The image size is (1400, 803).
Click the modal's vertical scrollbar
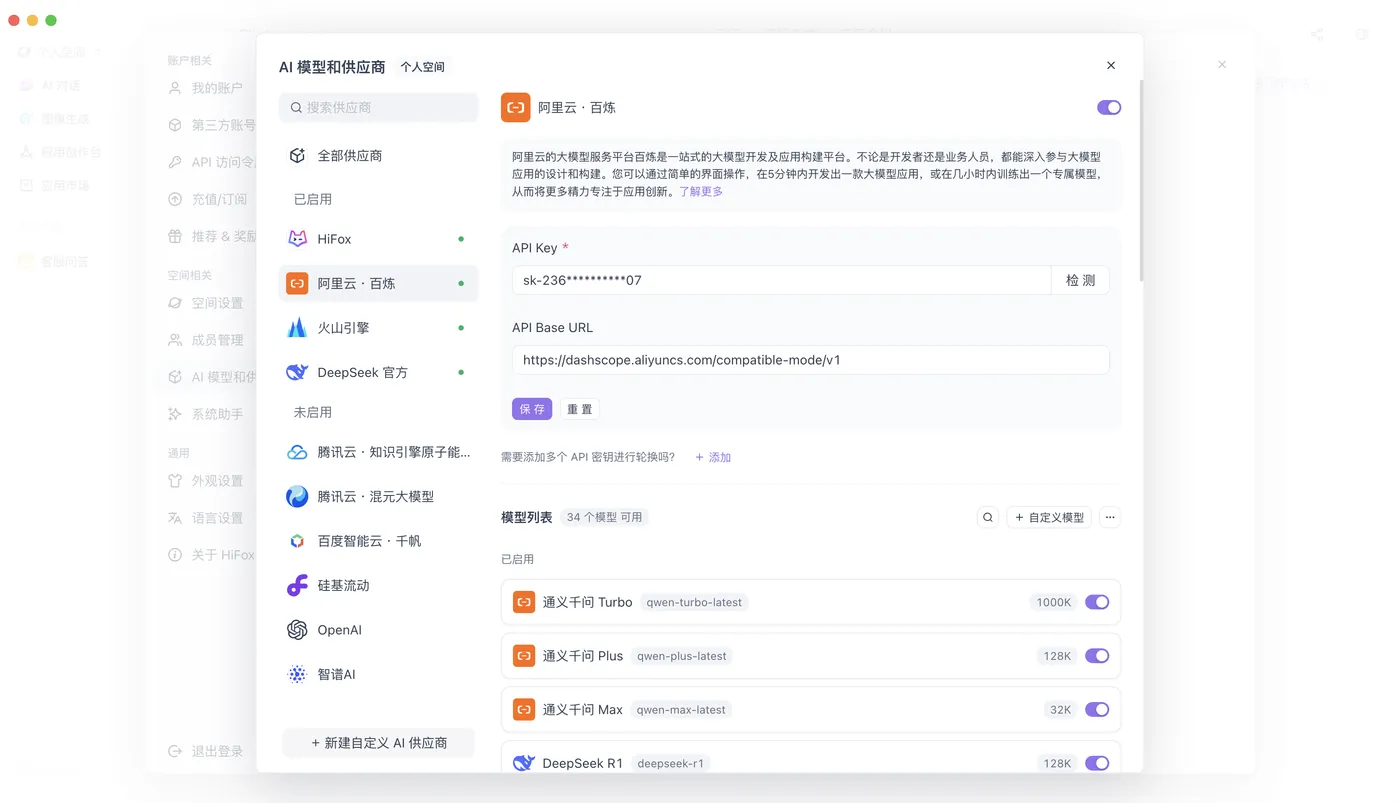1139,180
